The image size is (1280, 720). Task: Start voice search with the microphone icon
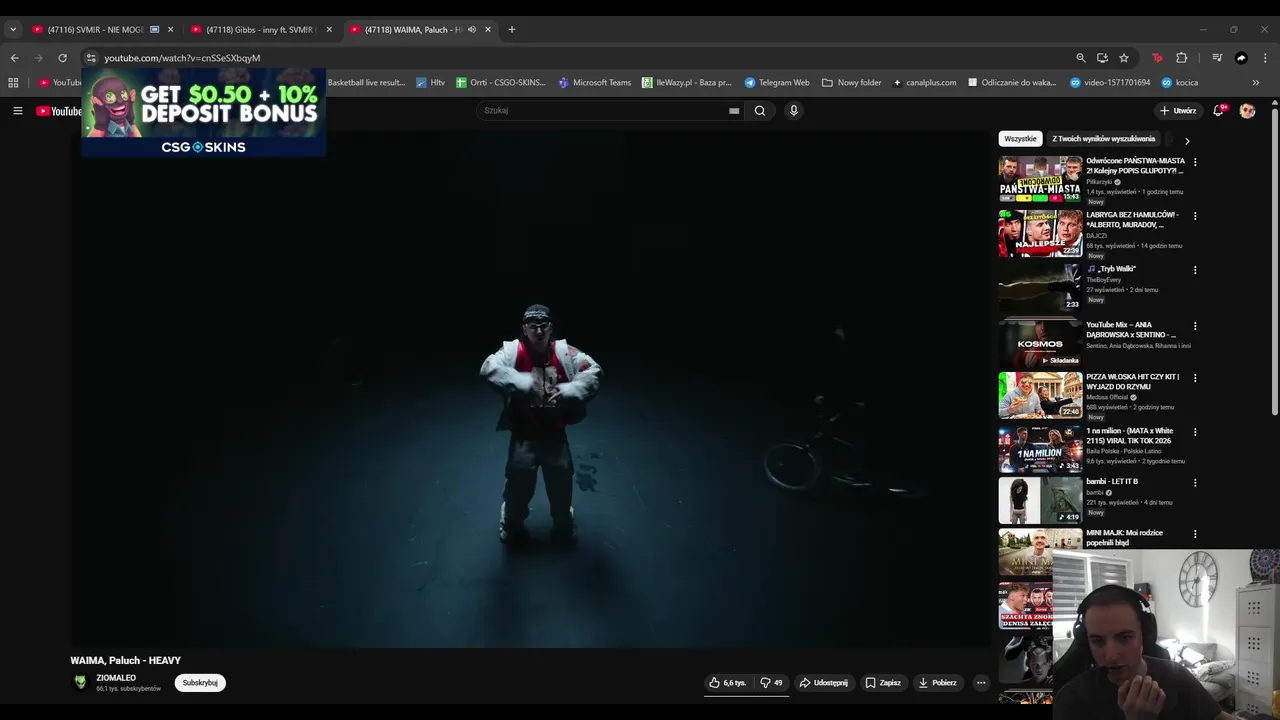point(794,111)
